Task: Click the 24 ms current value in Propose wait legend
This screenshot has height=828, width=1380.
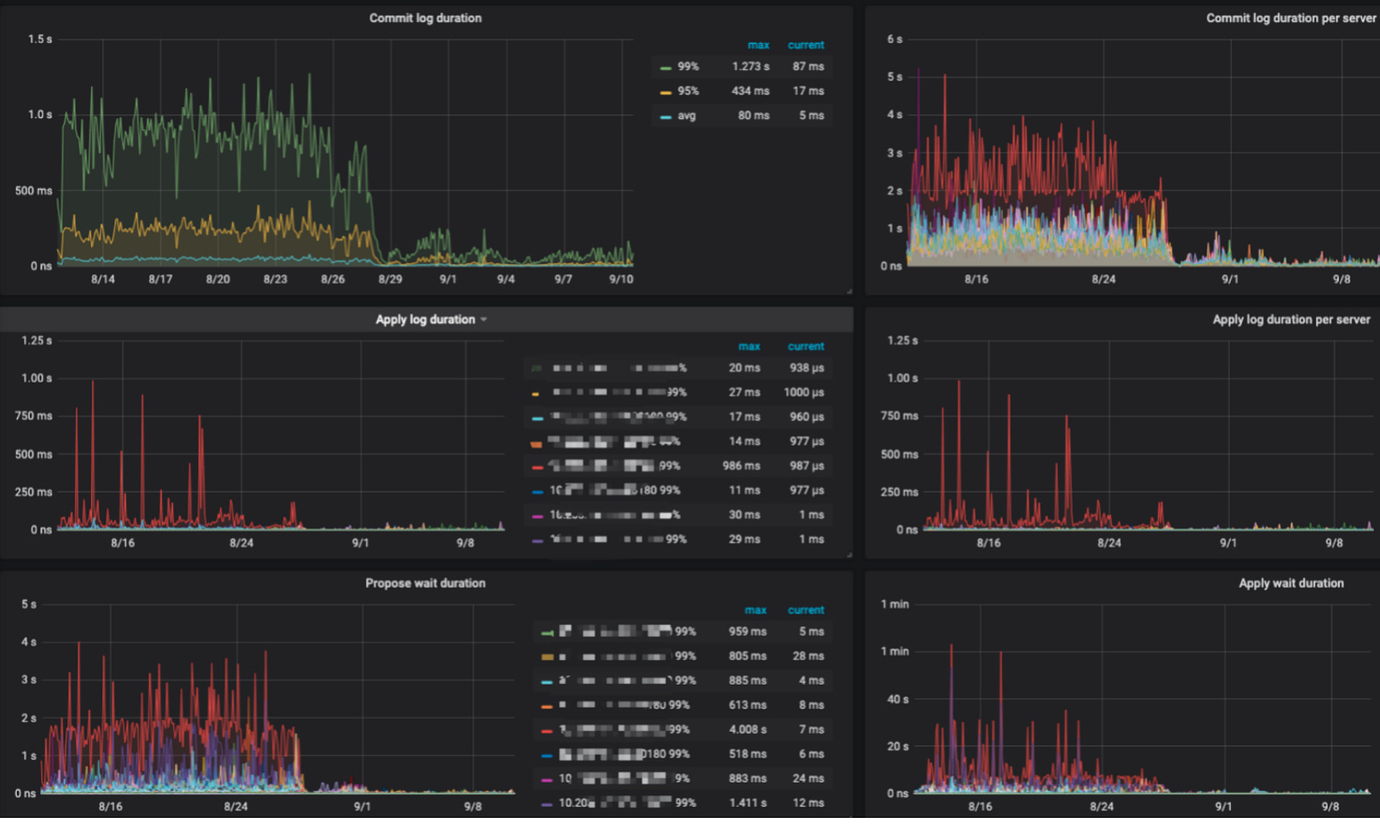Action: click(809, 779)
